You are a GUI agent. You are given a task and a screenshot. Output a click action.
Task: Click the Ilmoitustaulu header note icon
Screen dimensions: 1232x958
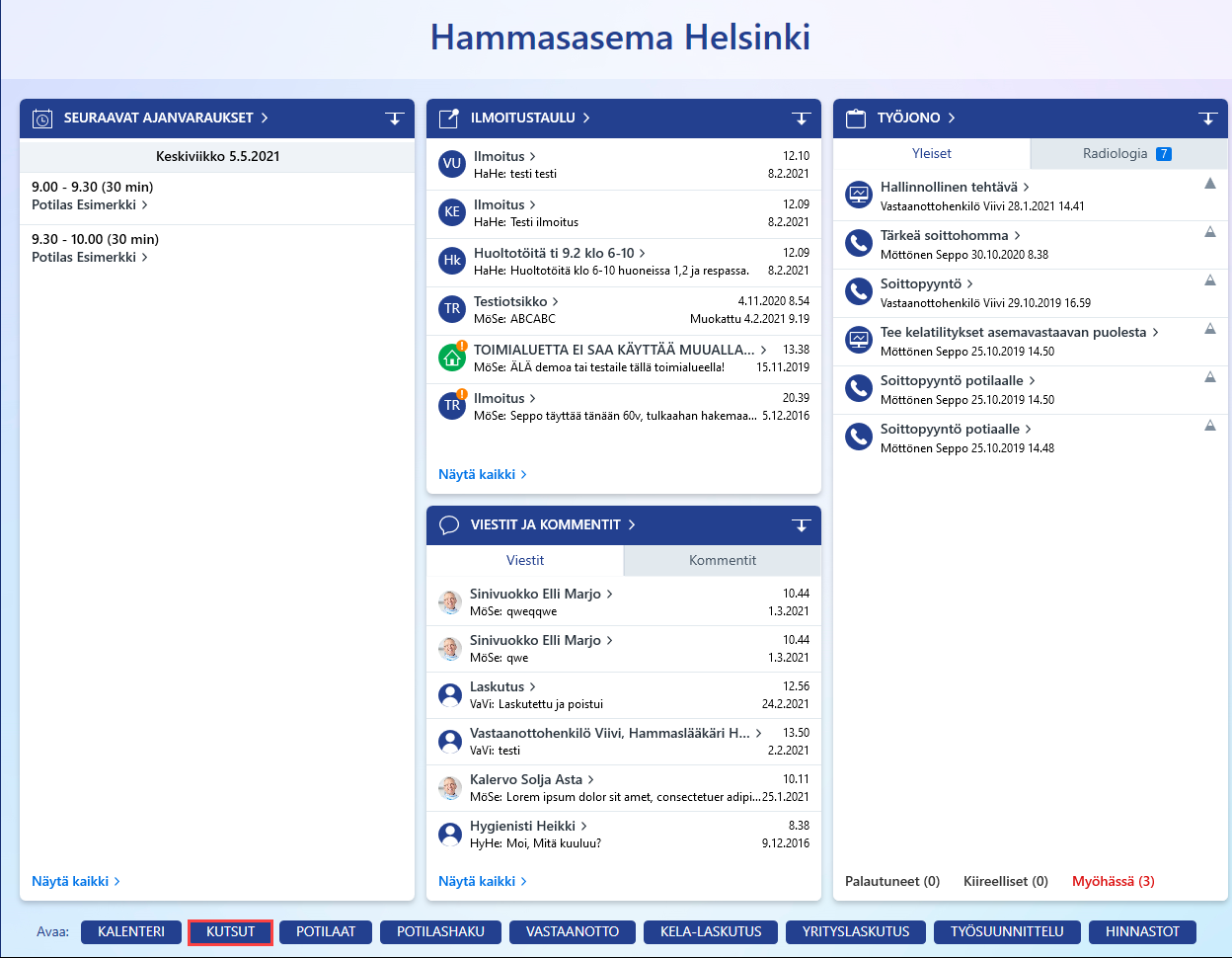[449, 119]
